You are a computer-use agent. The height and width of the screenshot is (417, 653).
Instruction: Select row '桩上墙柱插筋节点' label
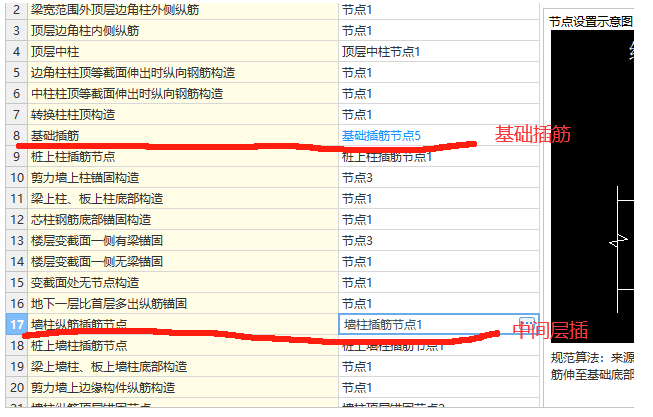coord(79,345)
